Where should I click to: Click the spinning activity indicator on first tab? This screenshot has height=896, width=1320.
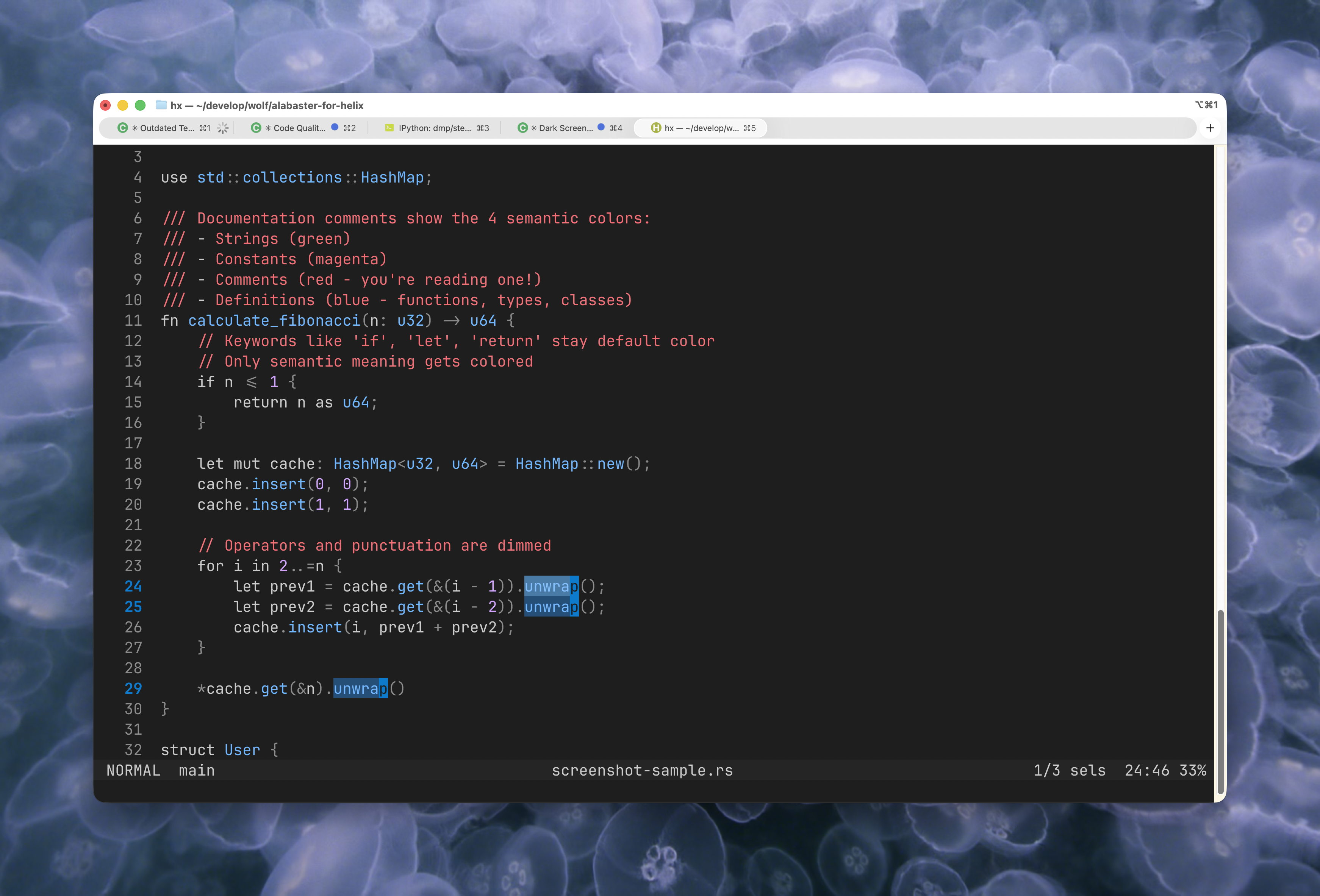point(223,128)
